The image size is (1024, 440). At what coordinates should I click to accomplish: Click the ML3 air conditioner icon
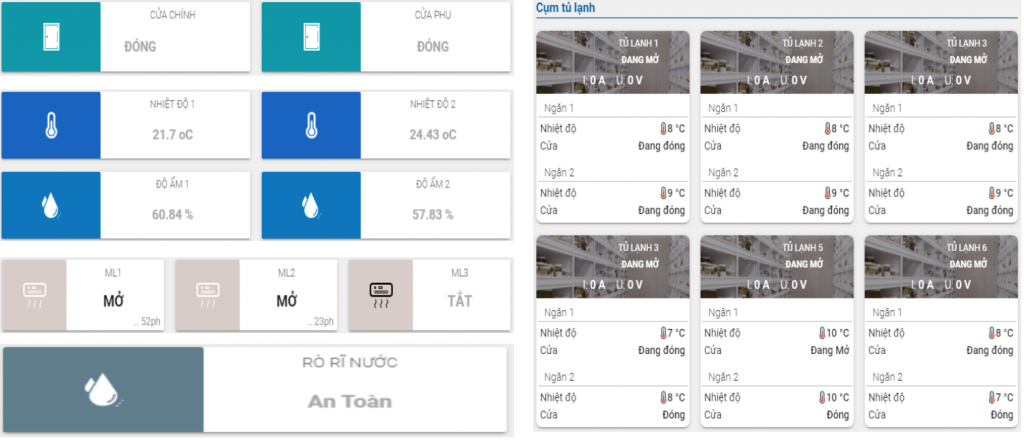pyautogui.click(x=381, y=294)
